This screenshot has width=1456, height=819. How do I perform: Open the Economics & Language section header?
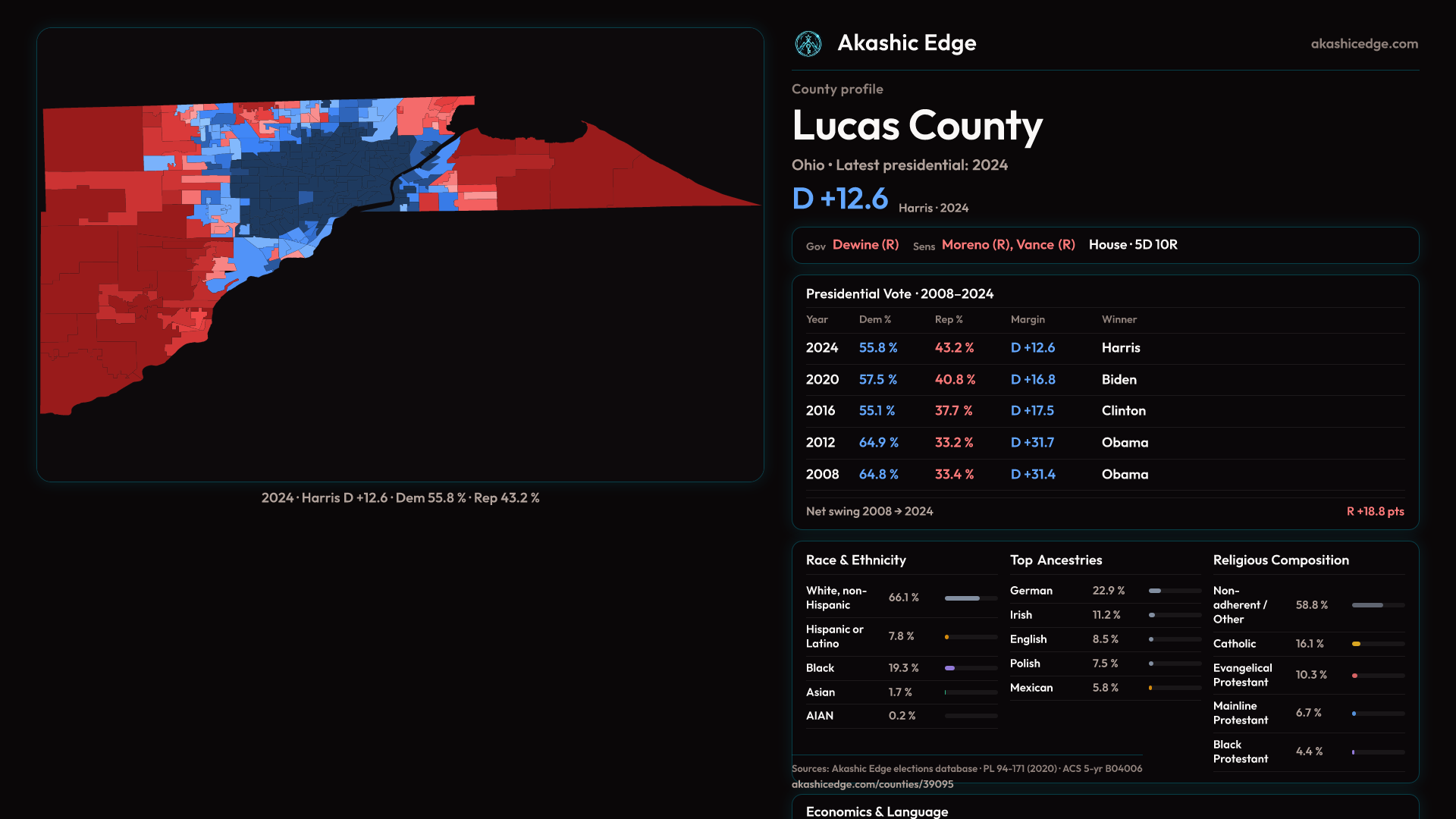point(877,811)
